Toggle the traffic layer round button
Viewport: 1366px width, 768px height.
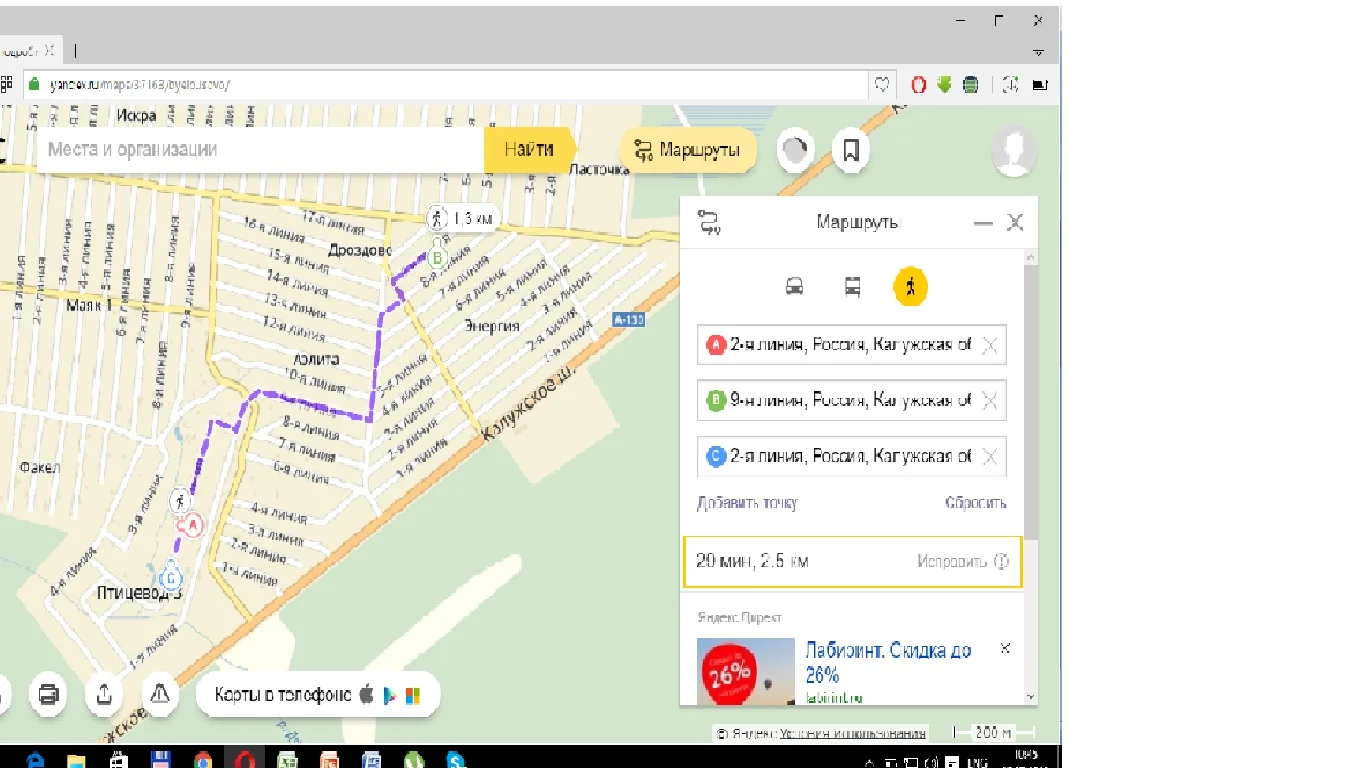(795, 151)
